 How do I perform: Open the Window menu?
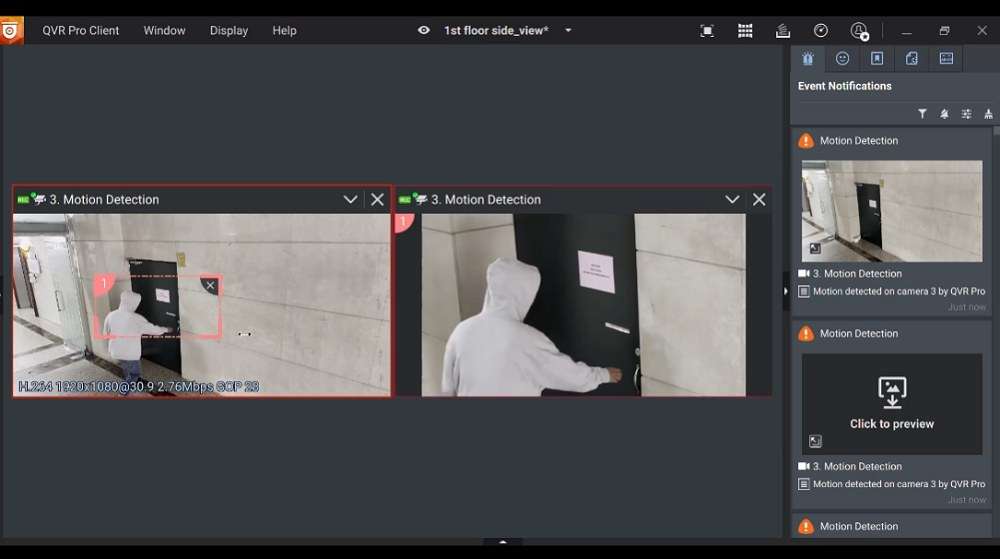(x=164, y=31)
